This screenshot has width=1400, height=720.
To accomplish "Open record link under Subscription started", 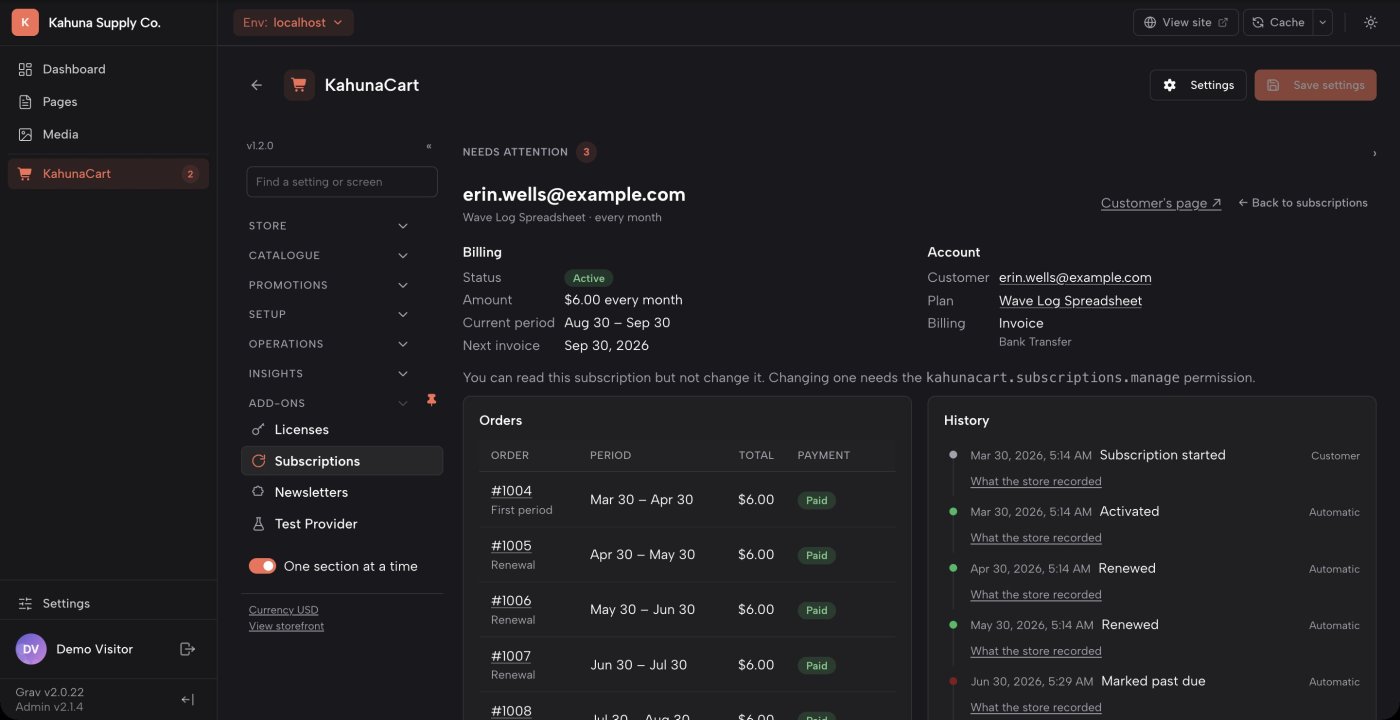I will 1036,481.
